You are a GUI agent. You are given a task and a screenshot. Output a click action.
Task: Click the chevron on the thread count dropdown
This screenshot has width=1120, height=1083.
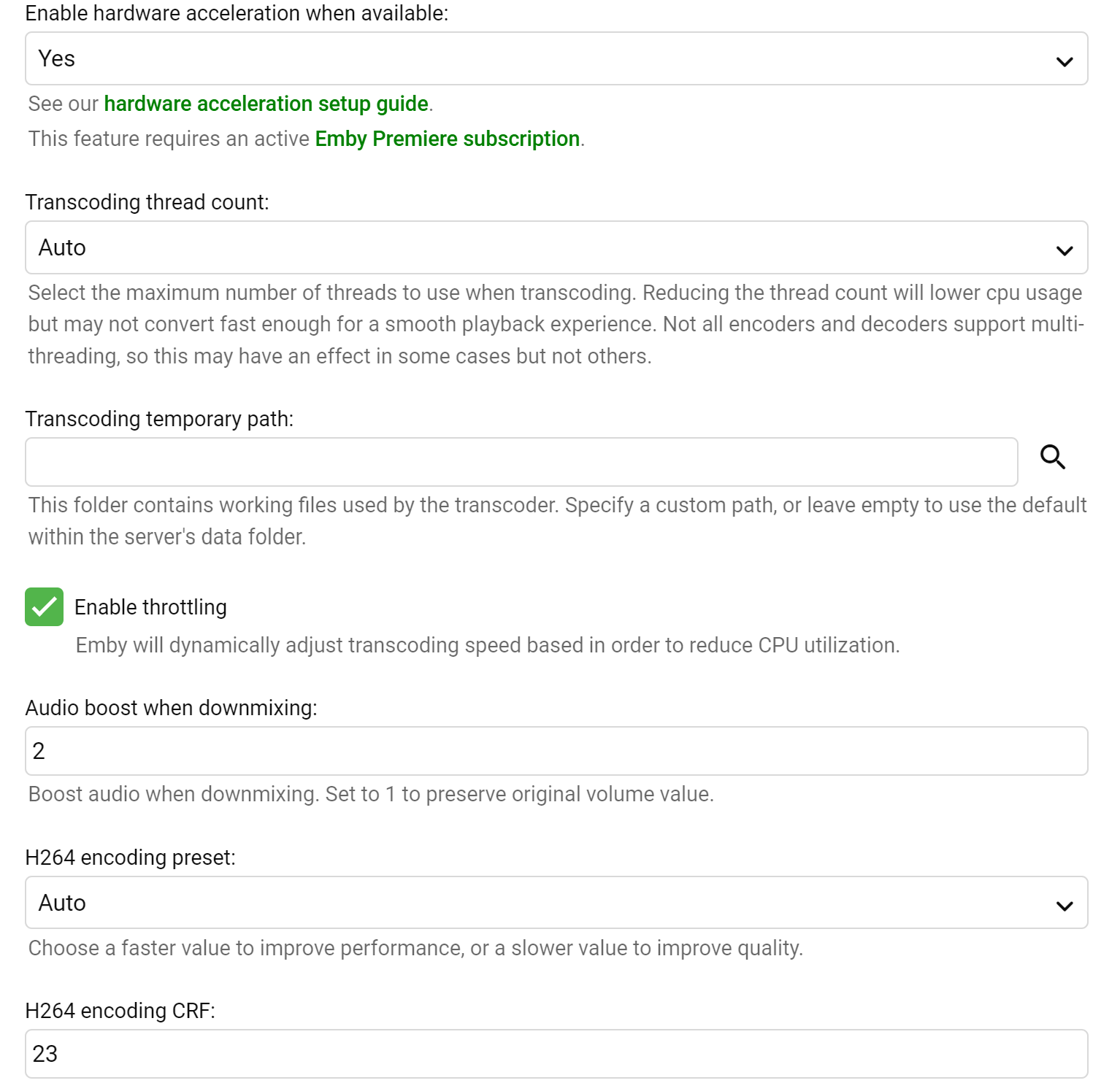click(x=1064, y=250)
